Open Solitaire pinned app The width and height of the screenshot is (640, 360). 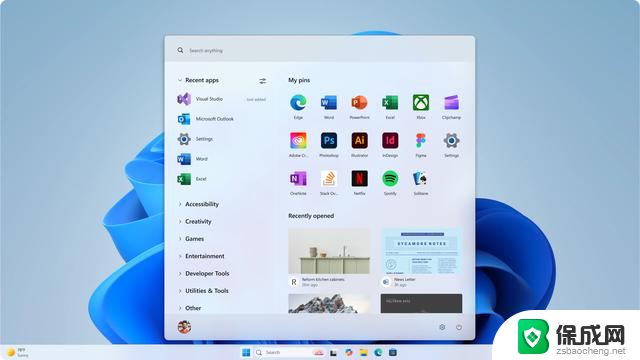tap(421, 182)
